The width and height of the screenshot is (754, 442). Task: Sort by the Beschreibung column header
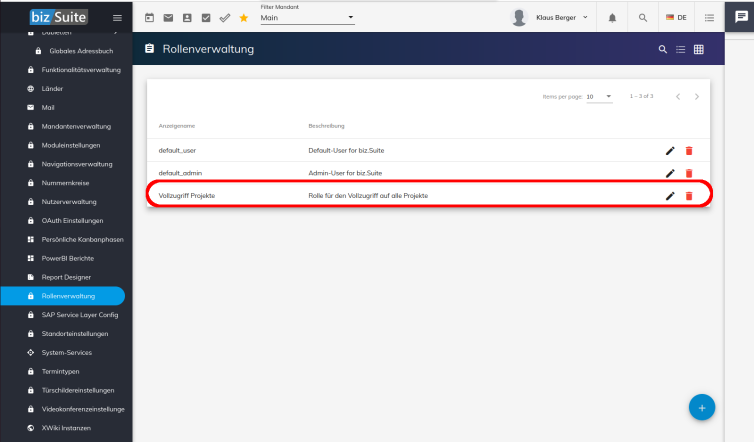[326, 126]
